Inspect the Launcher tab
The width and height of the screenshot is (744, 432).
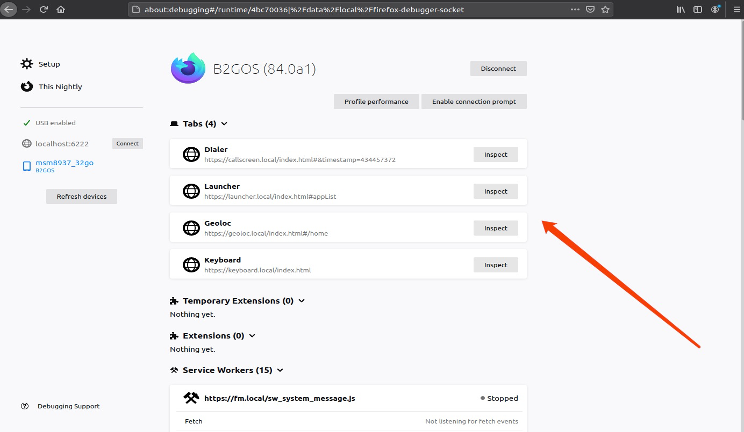[495, 191]
